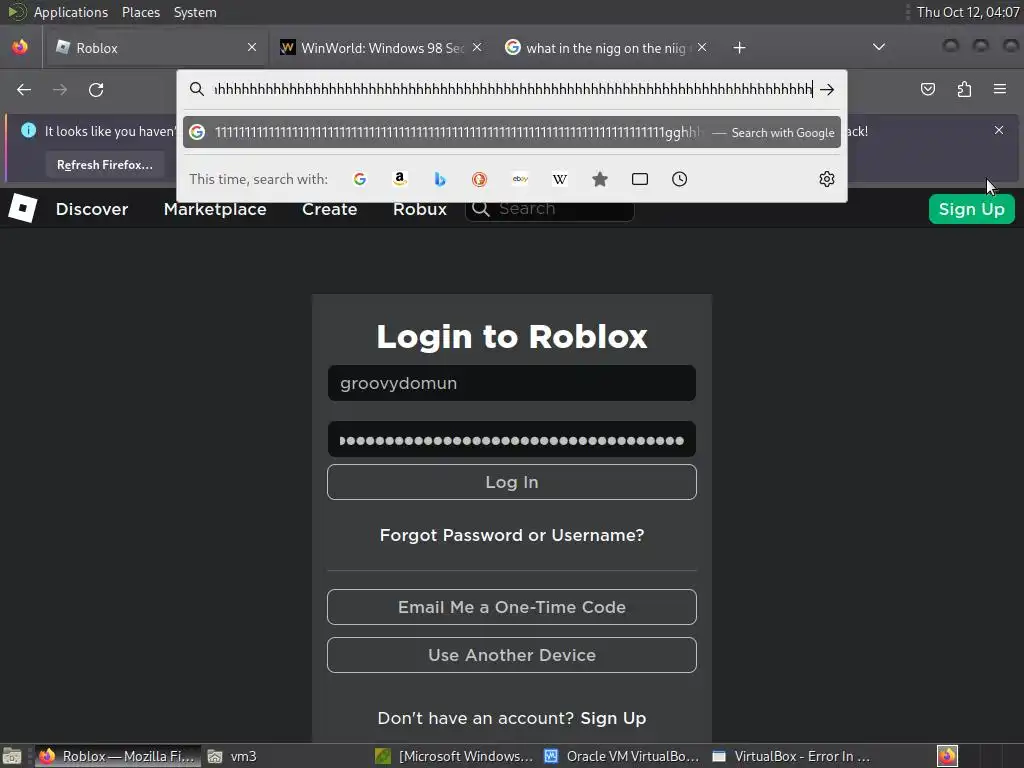Select the Search with Google suggestion row
This screenshot has height=768, width=1024.
pos(512,132)
